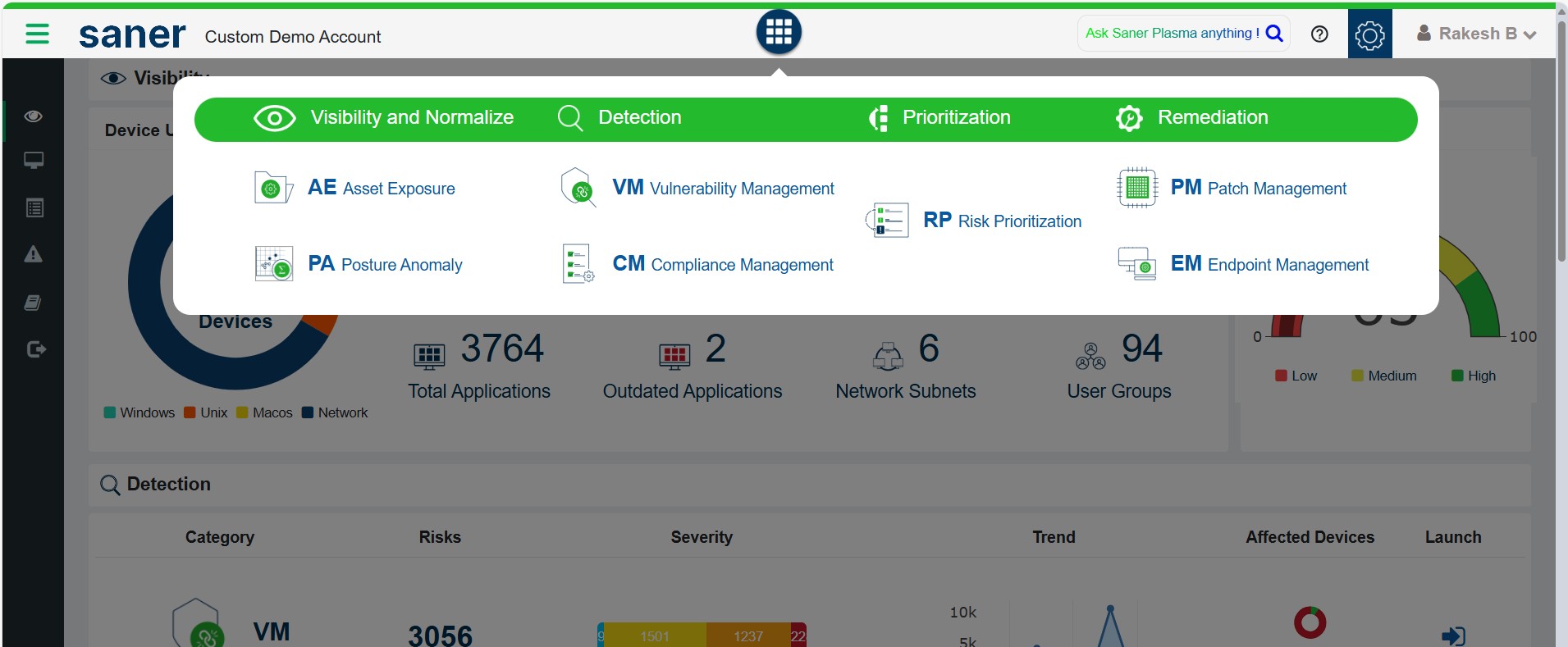Open the Rakesh B user dropdown
Viewport: 1568px width, 647px height.
tap(1476, 34)
